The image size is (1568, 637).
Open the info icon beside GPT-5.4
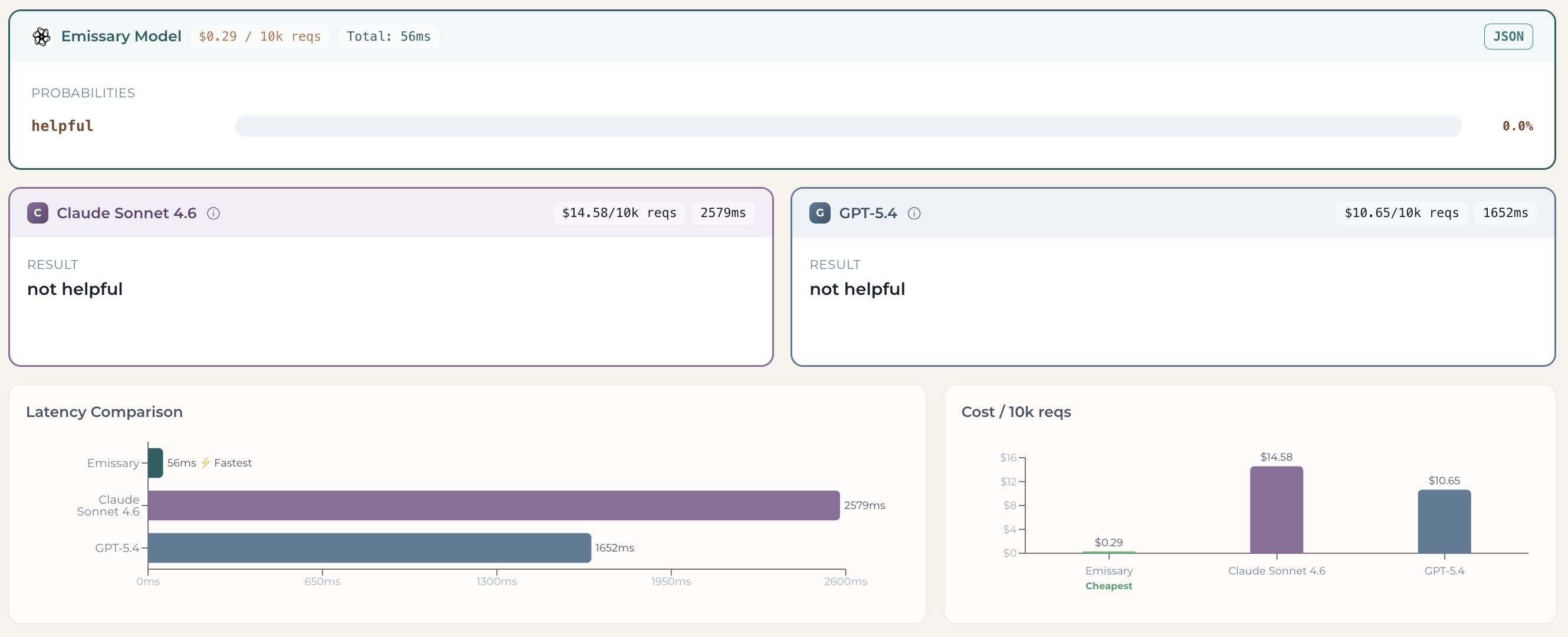pos(914,214)
